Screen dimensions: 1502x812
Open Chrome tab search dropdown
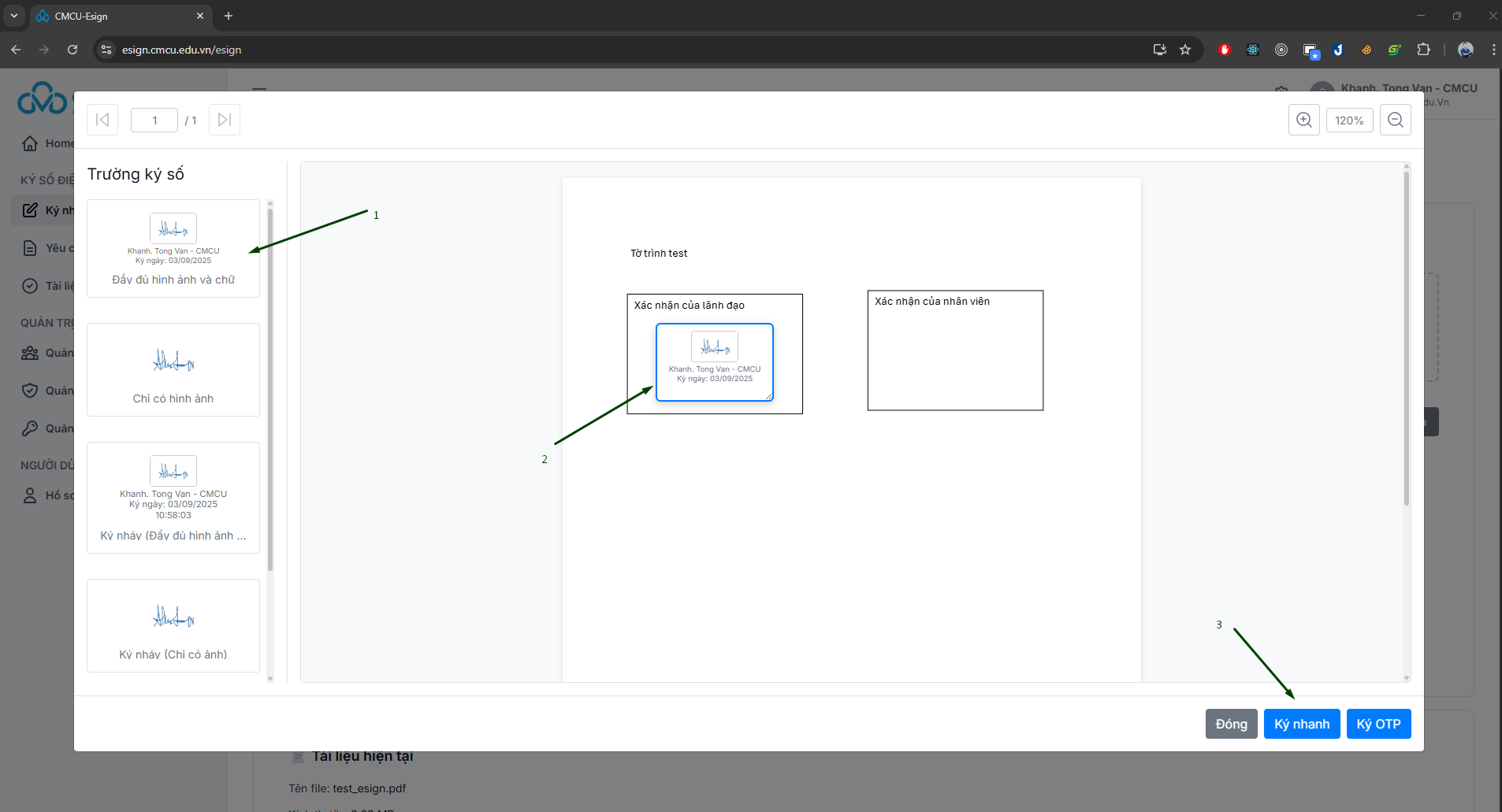(13, 16)
